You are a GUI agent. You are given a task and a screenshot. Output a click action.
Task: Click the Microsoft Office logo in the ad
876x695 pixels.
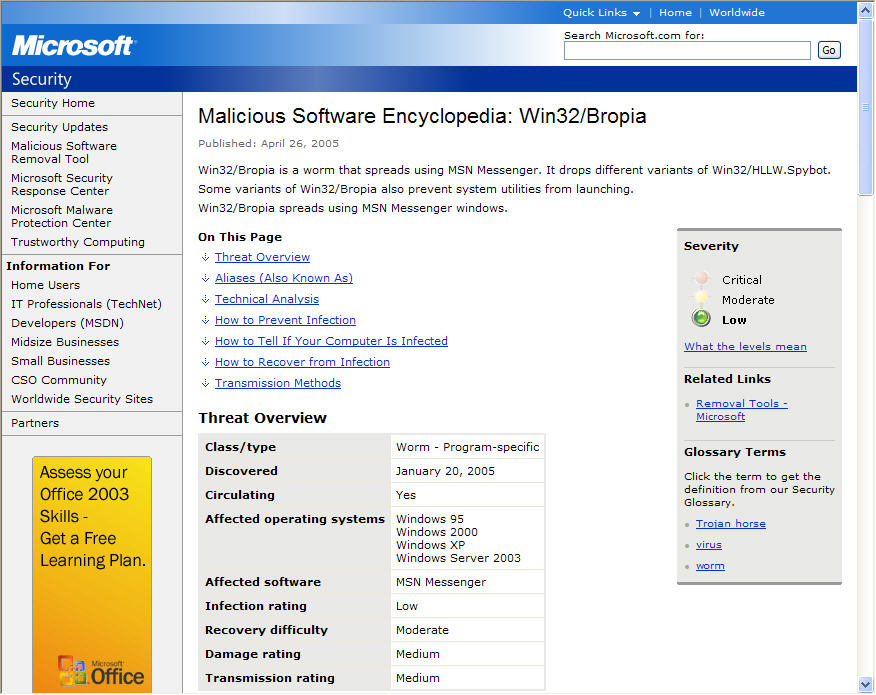[x=101, y=671]
